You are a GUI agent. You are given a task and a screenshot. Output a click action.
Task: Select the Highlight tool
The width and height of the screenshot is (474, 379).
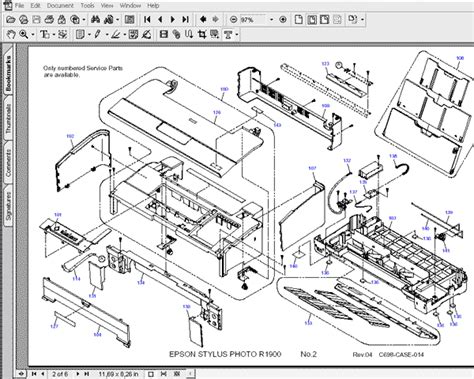[116, 34]
